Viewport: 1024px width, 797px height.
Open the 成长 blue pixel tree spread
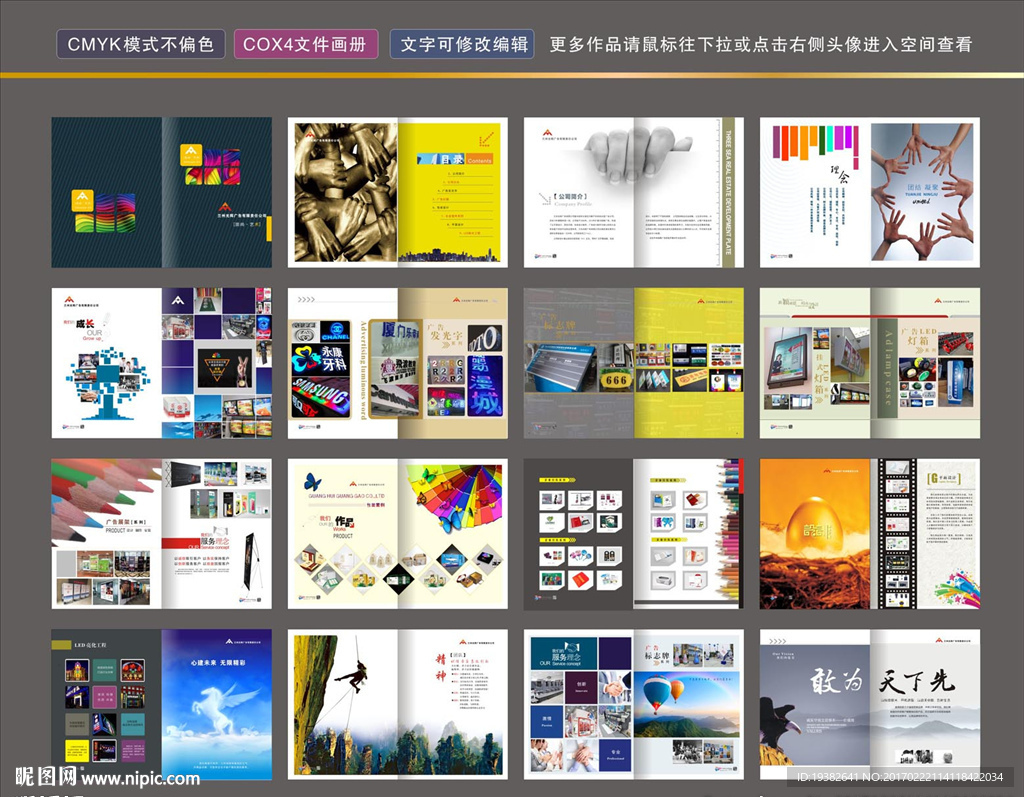point(161,363)
